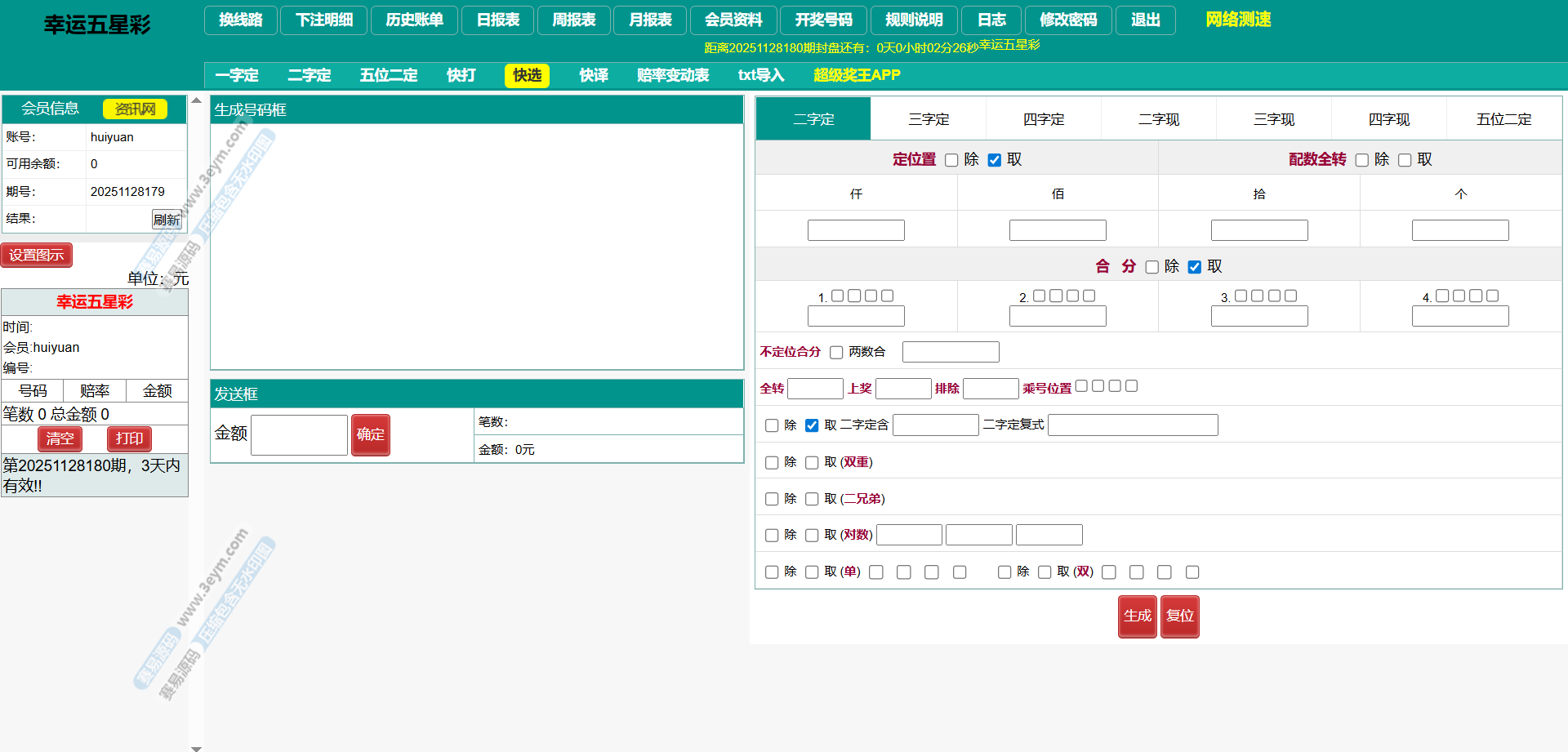Click the 生成 generate button
This screenshot has width=1568, height=752.
1137,616
